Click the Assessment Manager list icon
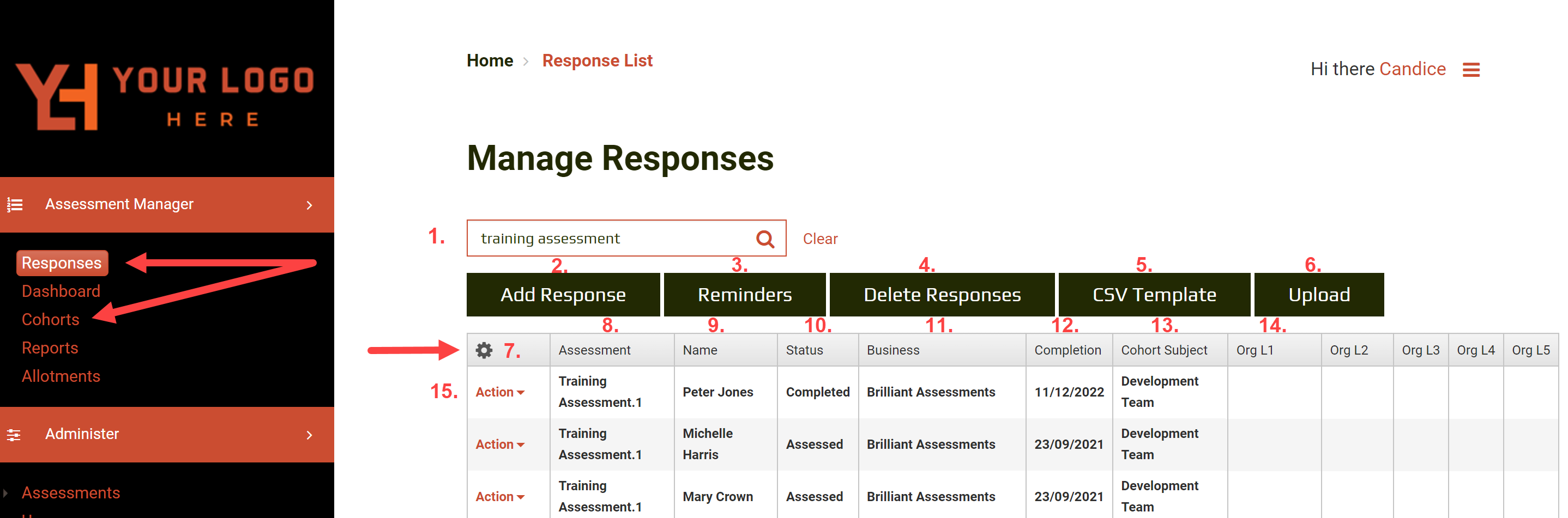This screenshot has width=1568, height=518. [x=15, y=205]
